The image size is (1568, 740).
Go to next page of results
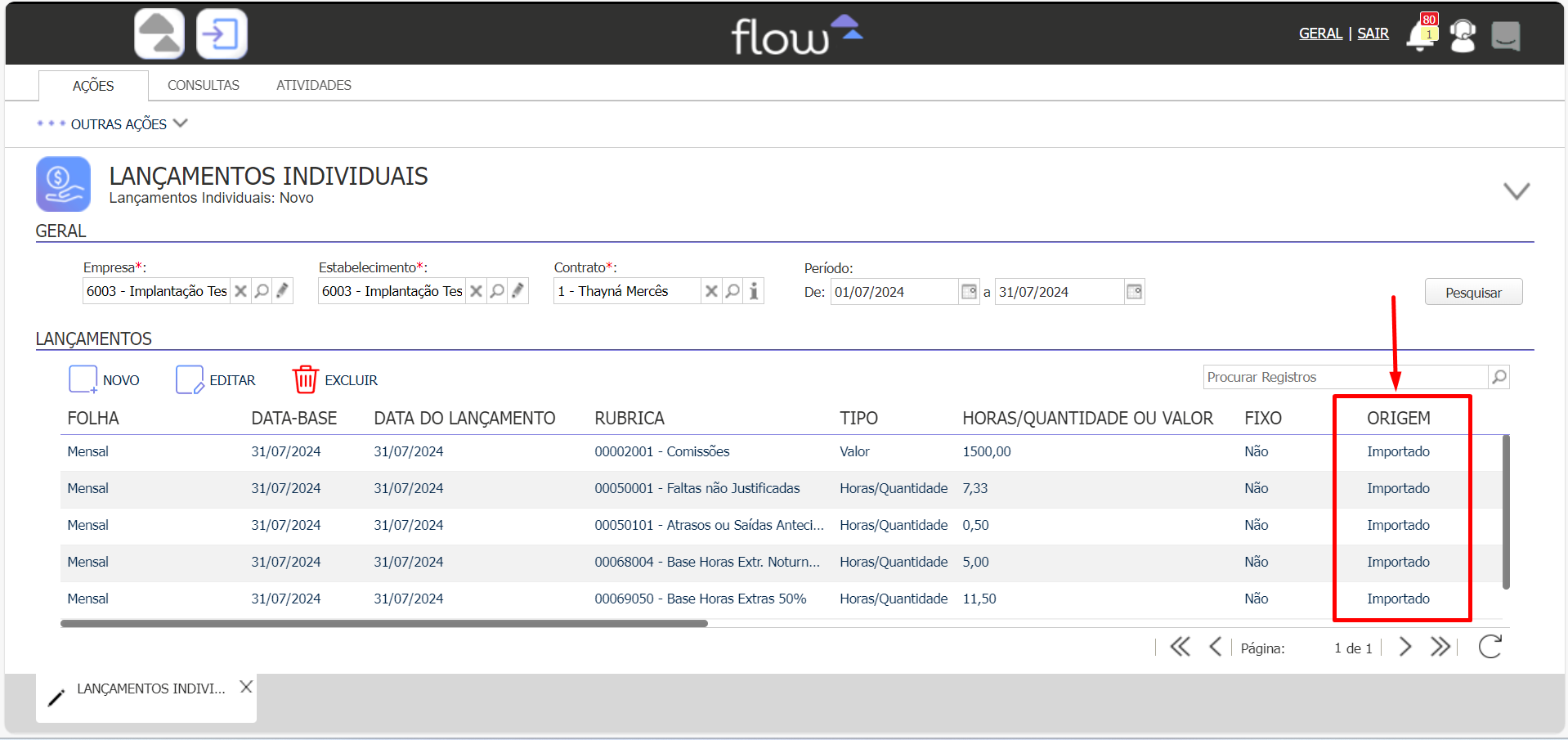coord(1405,648)
